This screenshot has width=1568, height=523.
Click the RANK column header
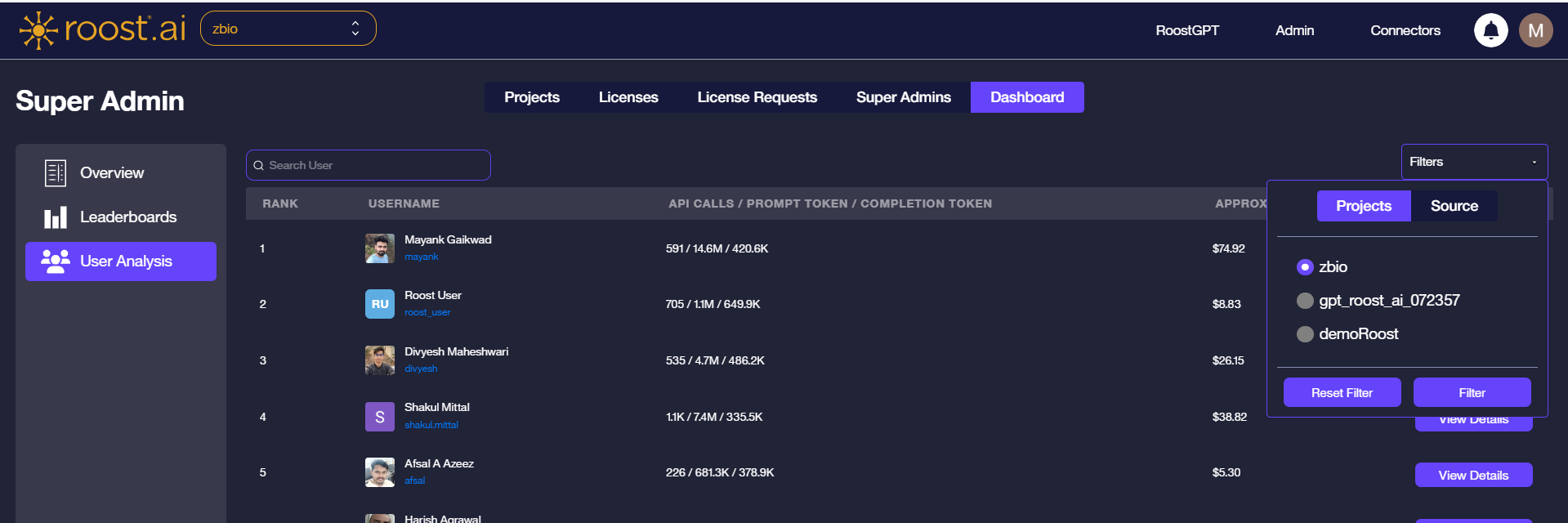280,203
